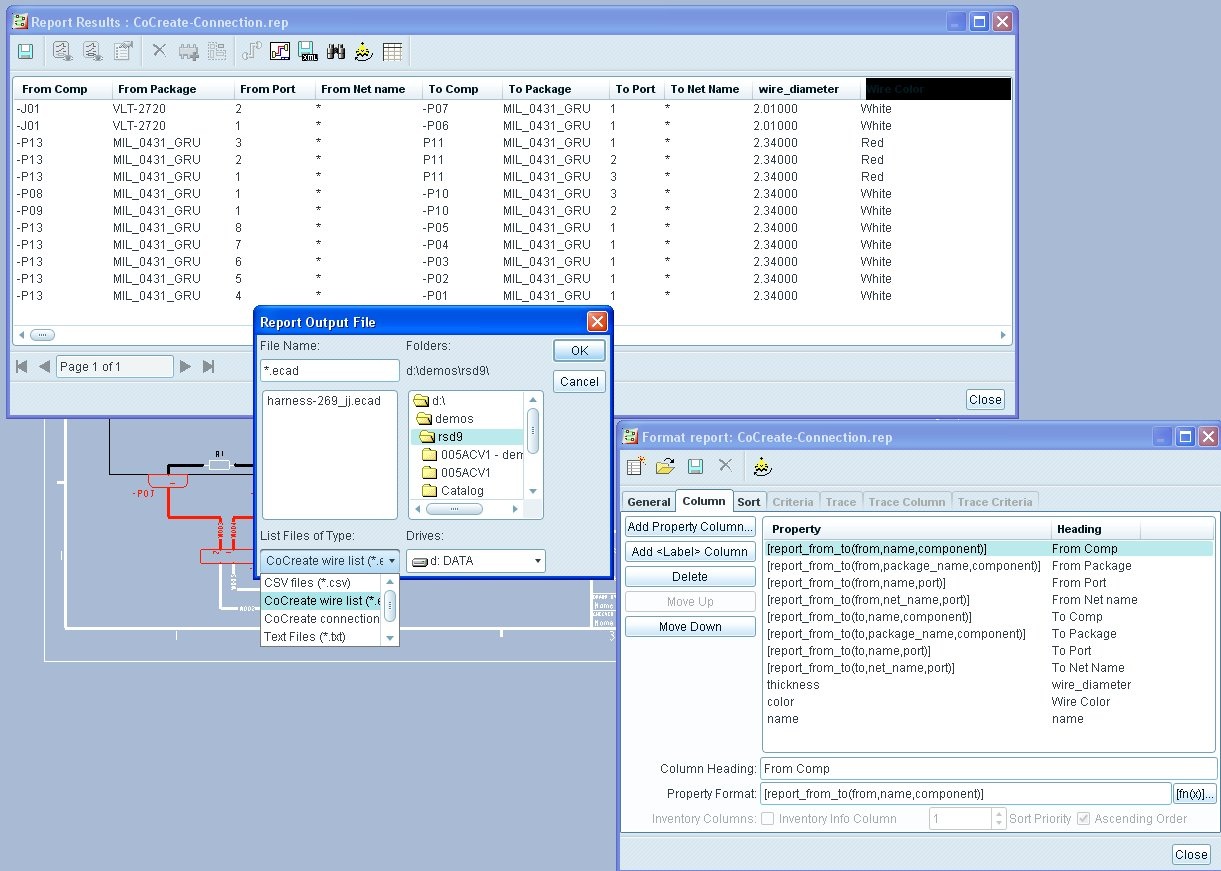Open the Find binoculars tool in Report Results
The height and width of the screenshot is (871, 1221).
point(336,50)
